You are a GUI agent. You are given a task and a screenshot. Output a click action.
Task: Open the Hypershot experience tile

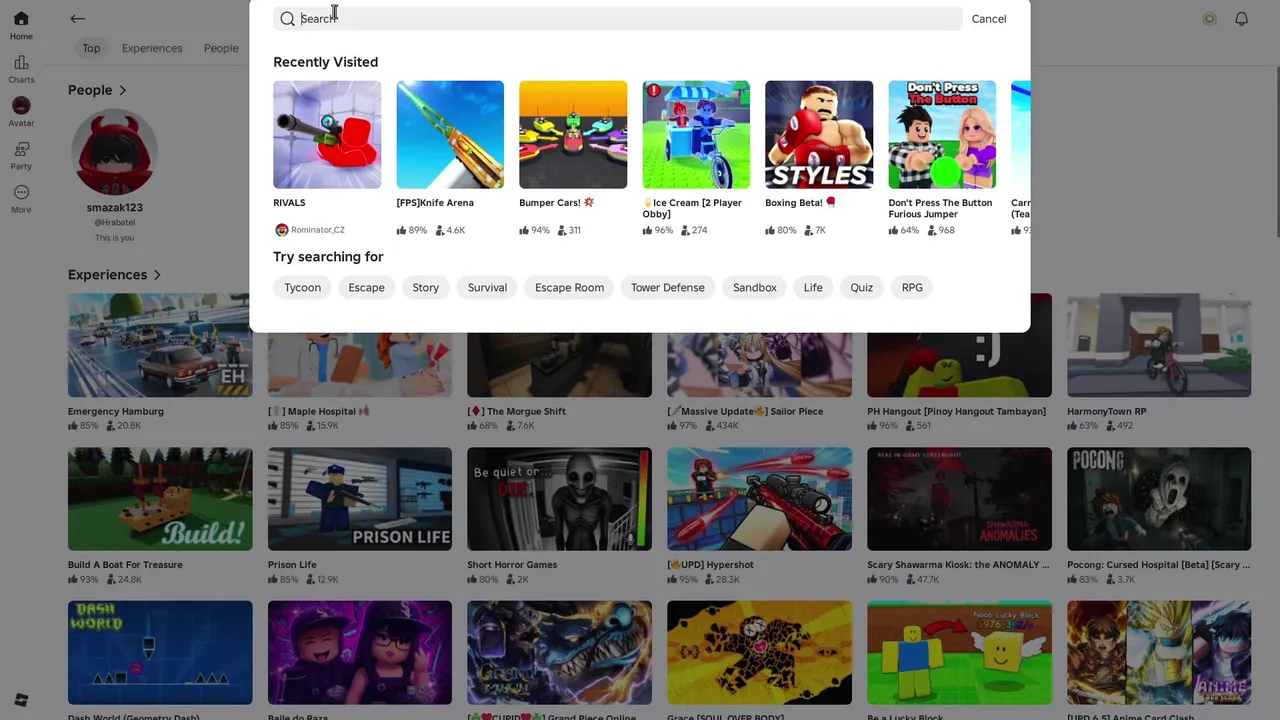click(759, 499)
